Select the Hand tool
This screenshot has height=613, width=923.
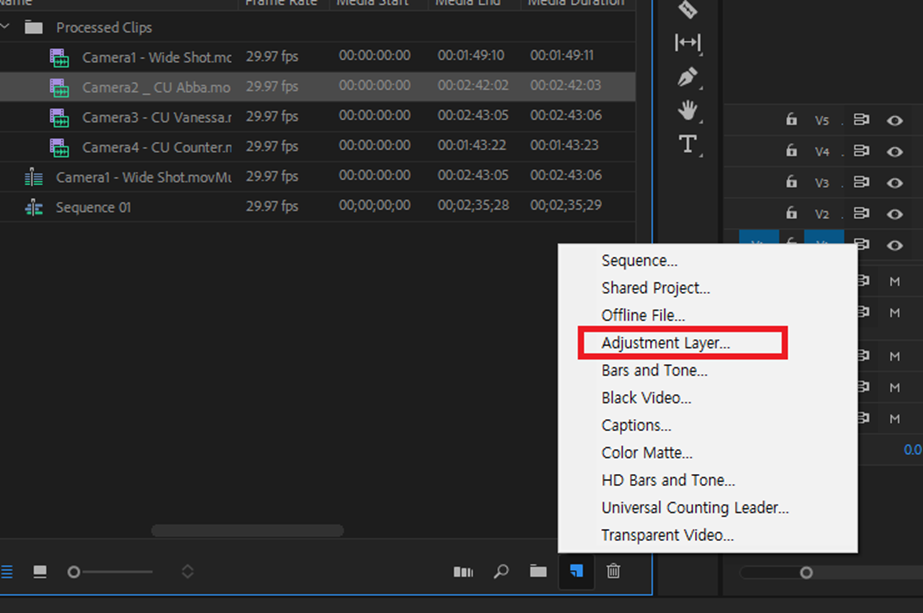point(688,110)
